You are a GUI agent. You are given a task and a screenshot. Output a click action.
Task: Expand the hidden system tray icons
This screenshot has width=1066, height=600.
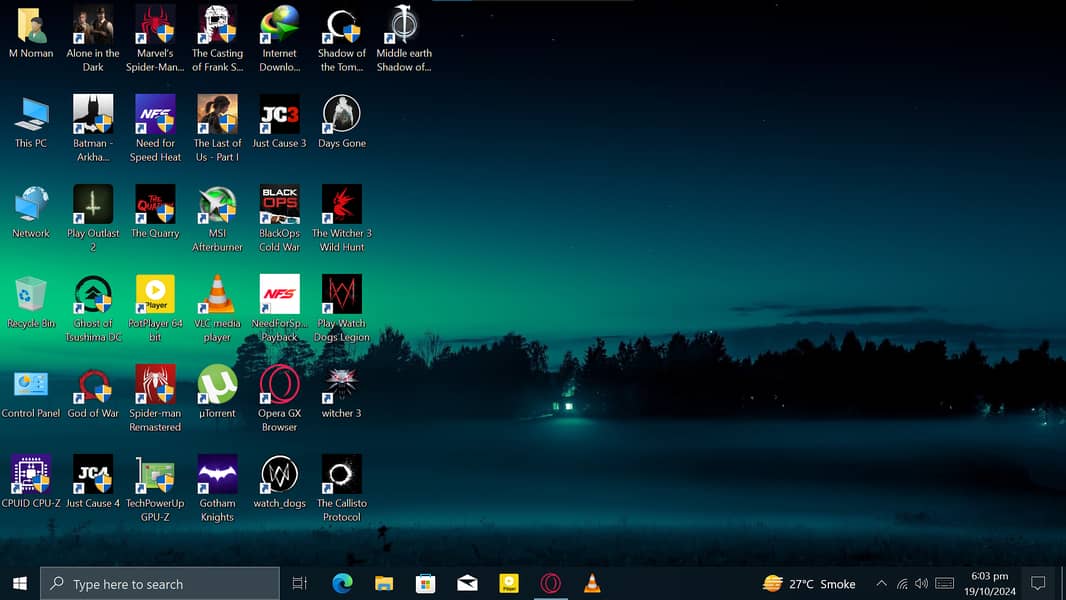click(x=881, y=584)
